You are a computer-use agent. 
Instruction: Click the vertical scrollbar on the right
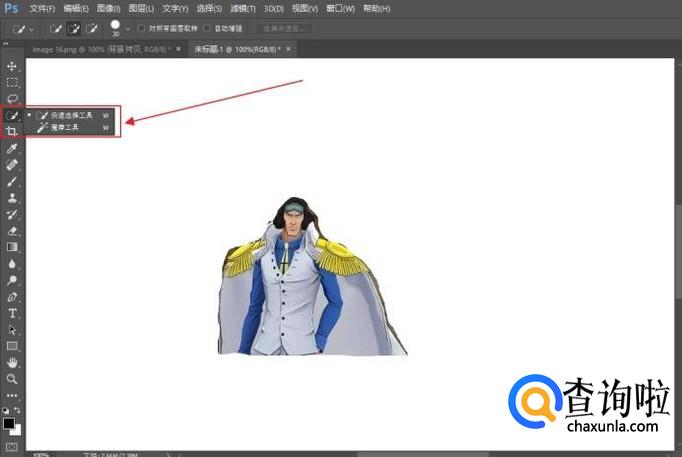pos(678,252)
